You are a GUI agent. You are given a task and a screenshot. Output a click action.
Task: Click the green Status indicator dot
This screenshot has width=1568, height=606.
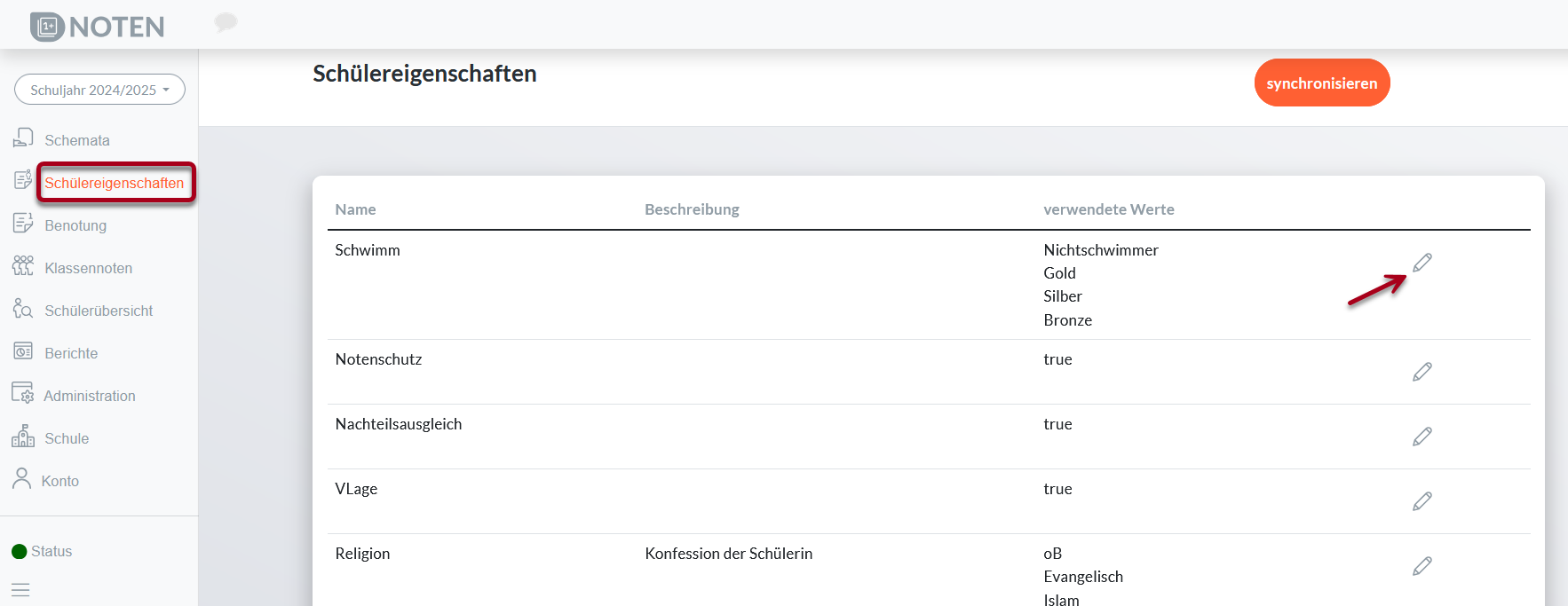pyautogui.click(x=20, y=551)
